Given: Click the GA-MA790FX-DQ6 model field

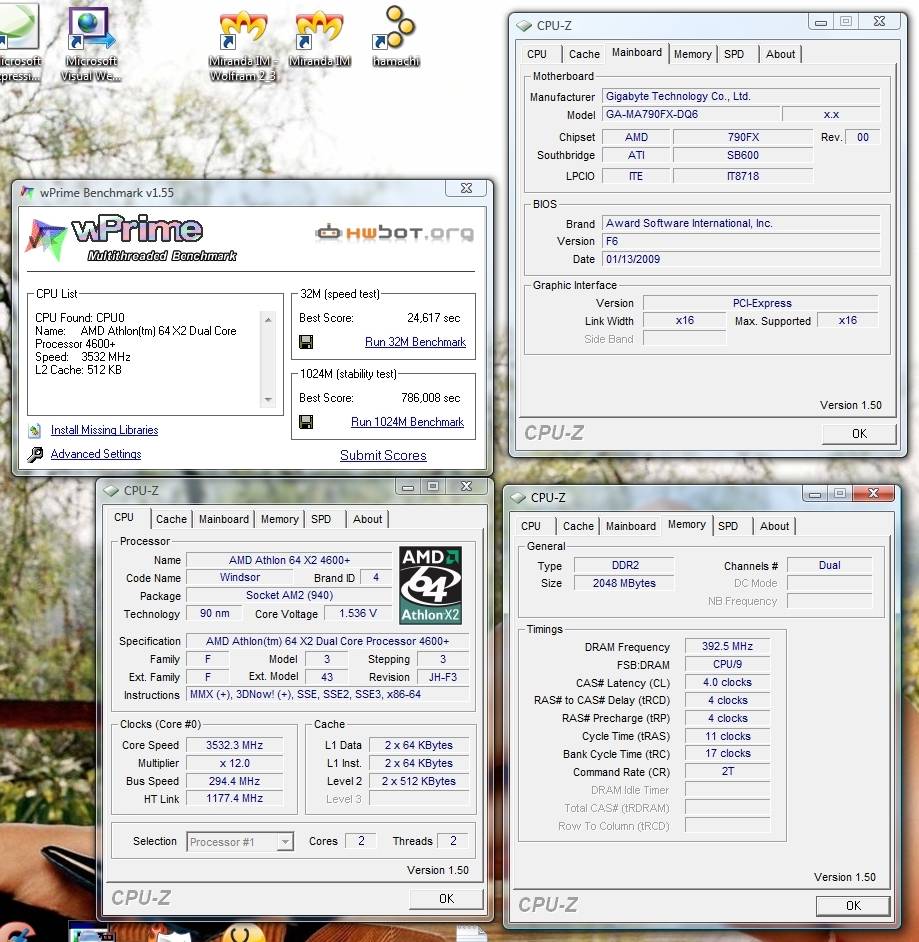Looking at the screenshot, I should coord(691,114).
